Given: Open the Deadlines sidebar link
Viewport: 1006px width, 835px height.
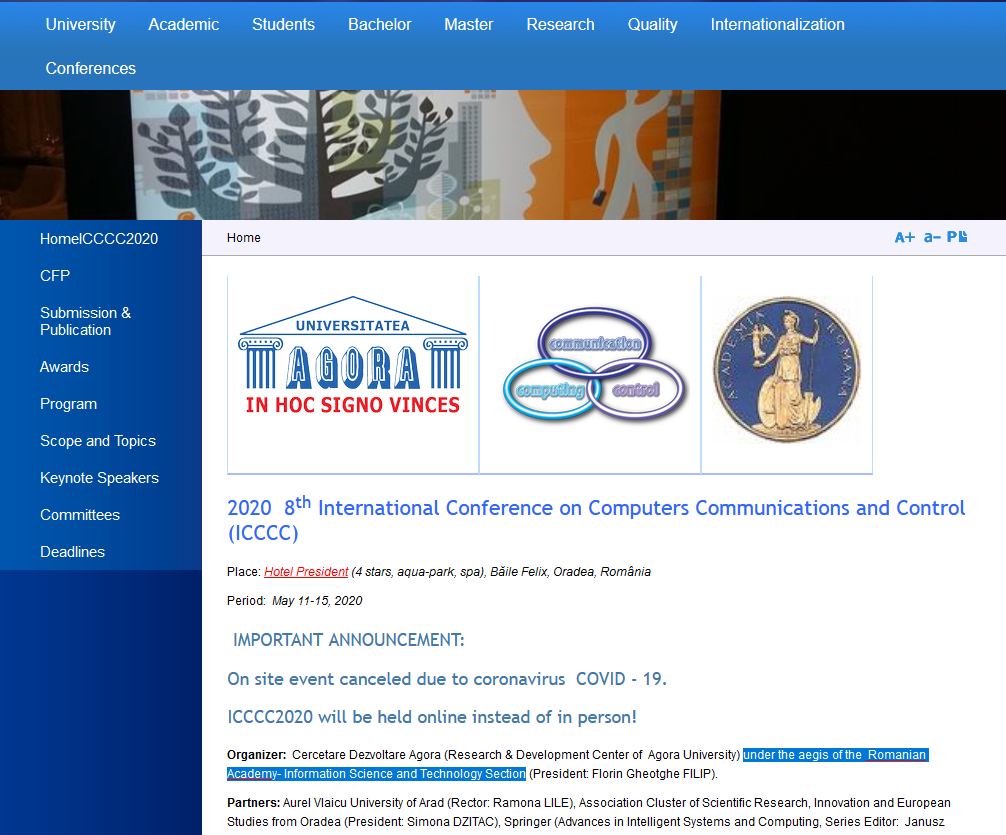Looking at the screenshot, I should pyautogui.click(x=72, y=552).
